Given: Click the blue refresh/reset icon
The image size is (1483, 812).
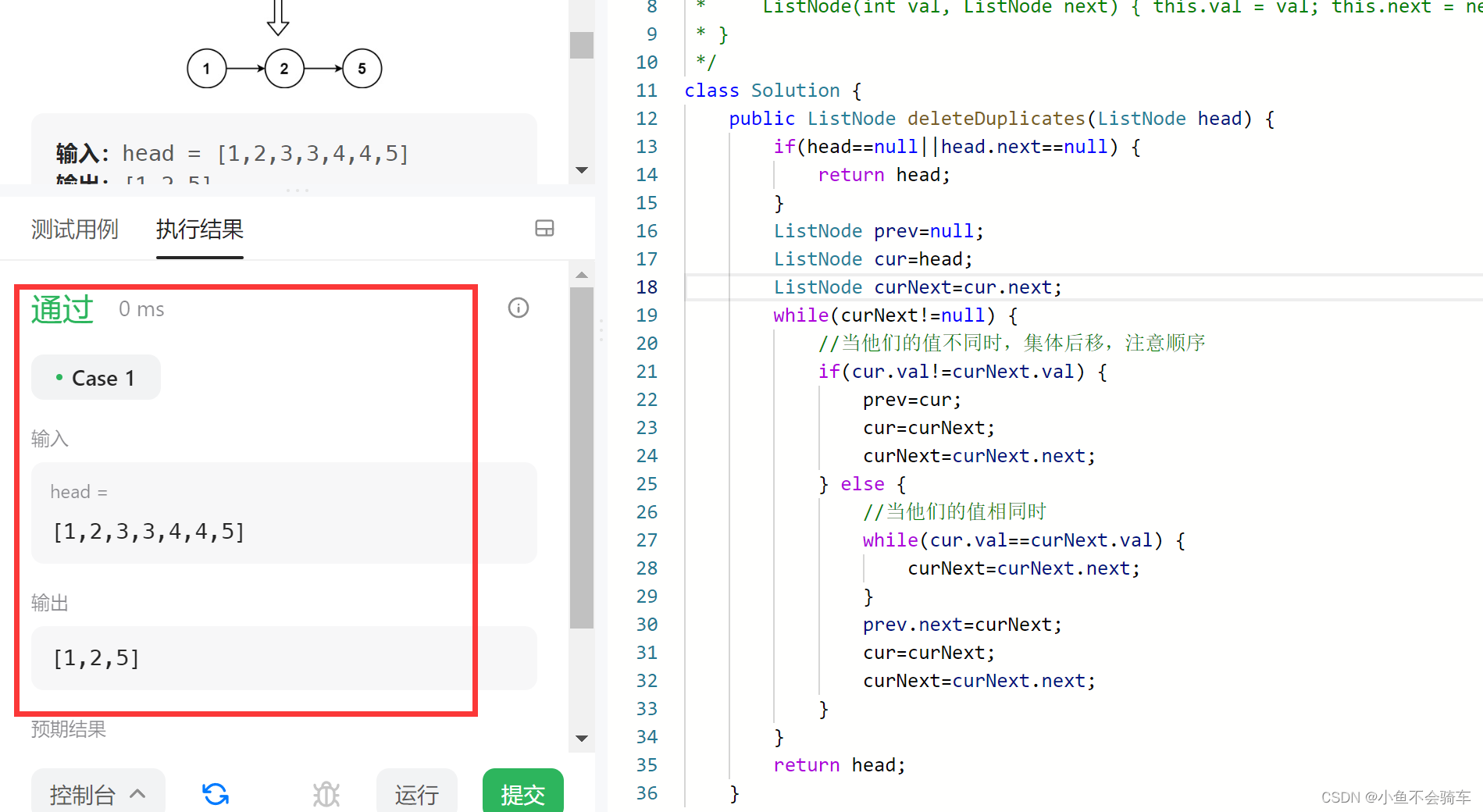Looking at the screenshot, I should coord(216,794).
